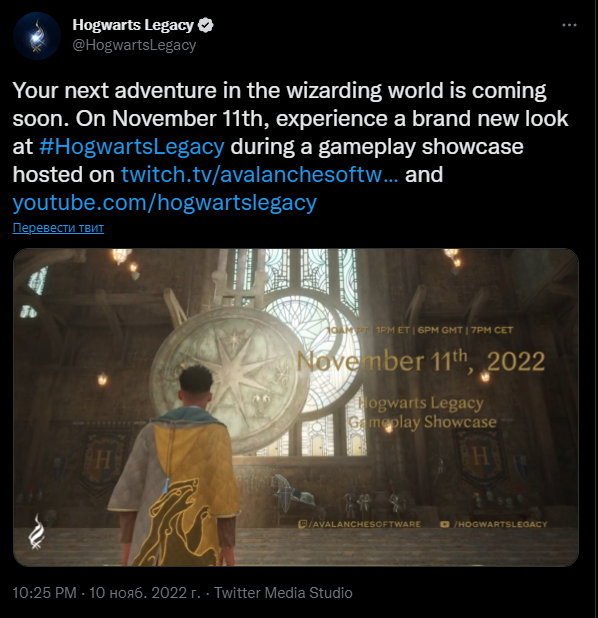Click the Hogwarts Legacy Gameplay Showcase title
The width and height of the screenshot is (598, 618).
[x=422, y=412]
